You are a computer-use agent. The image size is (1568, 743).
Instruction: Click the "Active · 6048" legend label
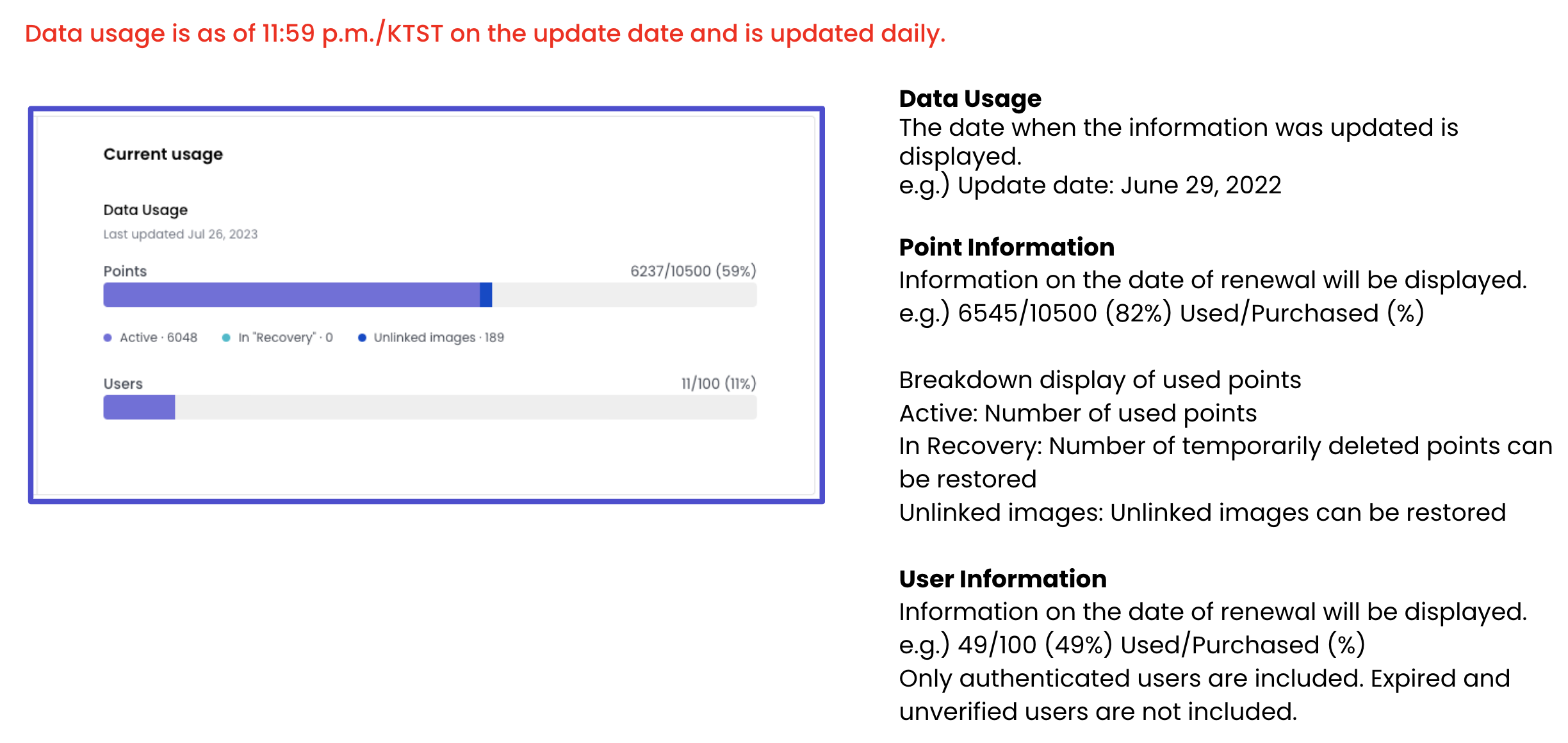pyautogui.click(x=158, y=338)
